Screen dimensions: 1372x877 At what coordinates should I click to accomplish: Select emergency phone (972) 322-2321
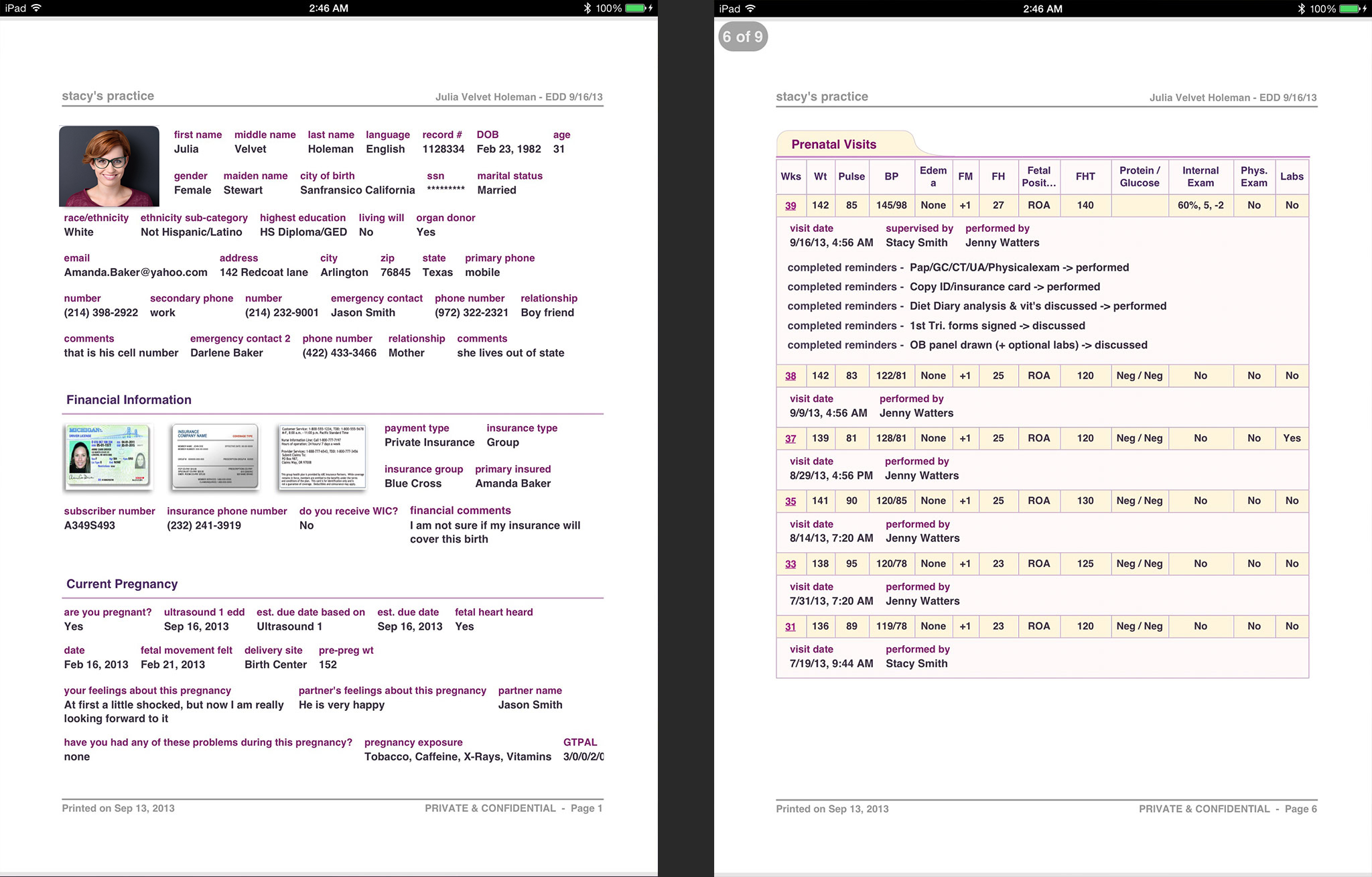tap(472, 313)
